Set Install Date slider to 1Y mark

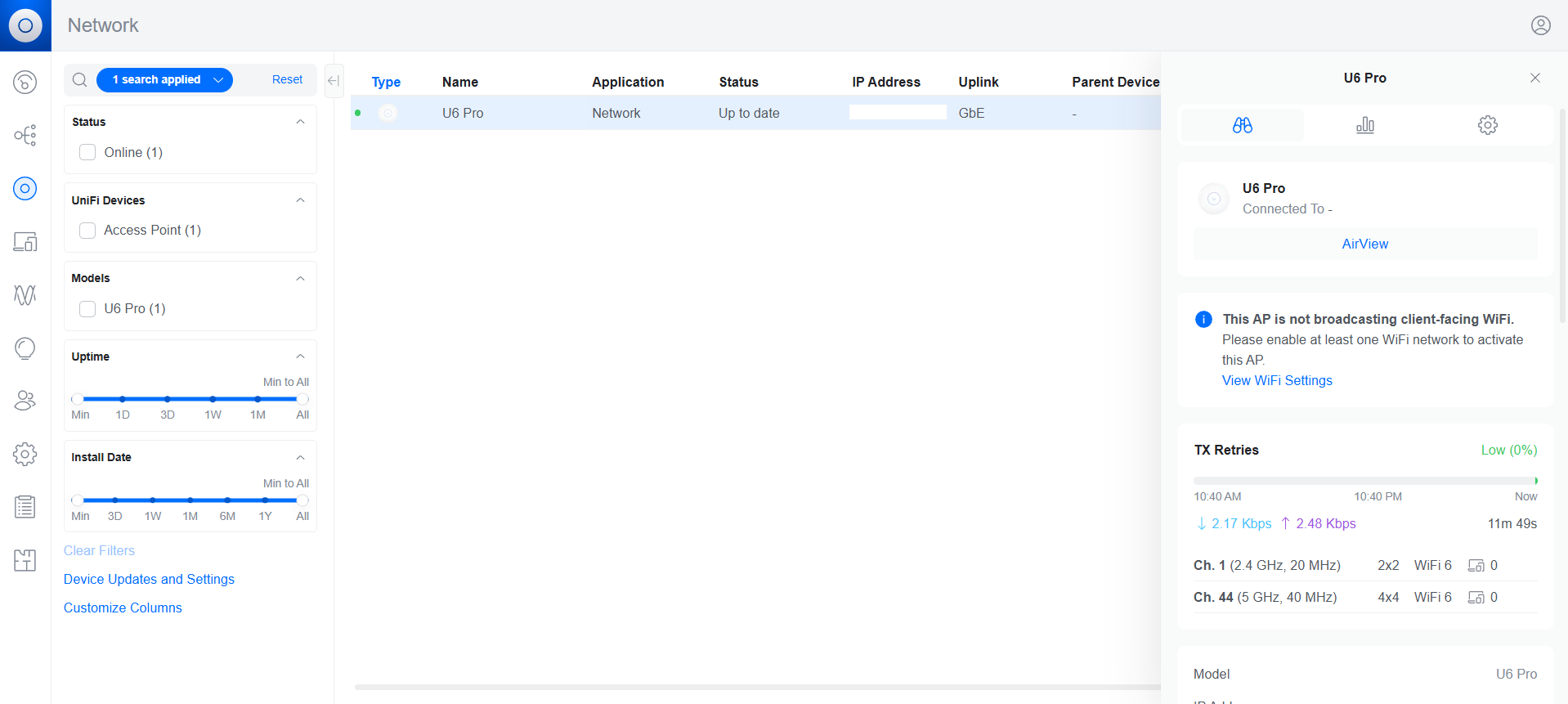(265, 500)
